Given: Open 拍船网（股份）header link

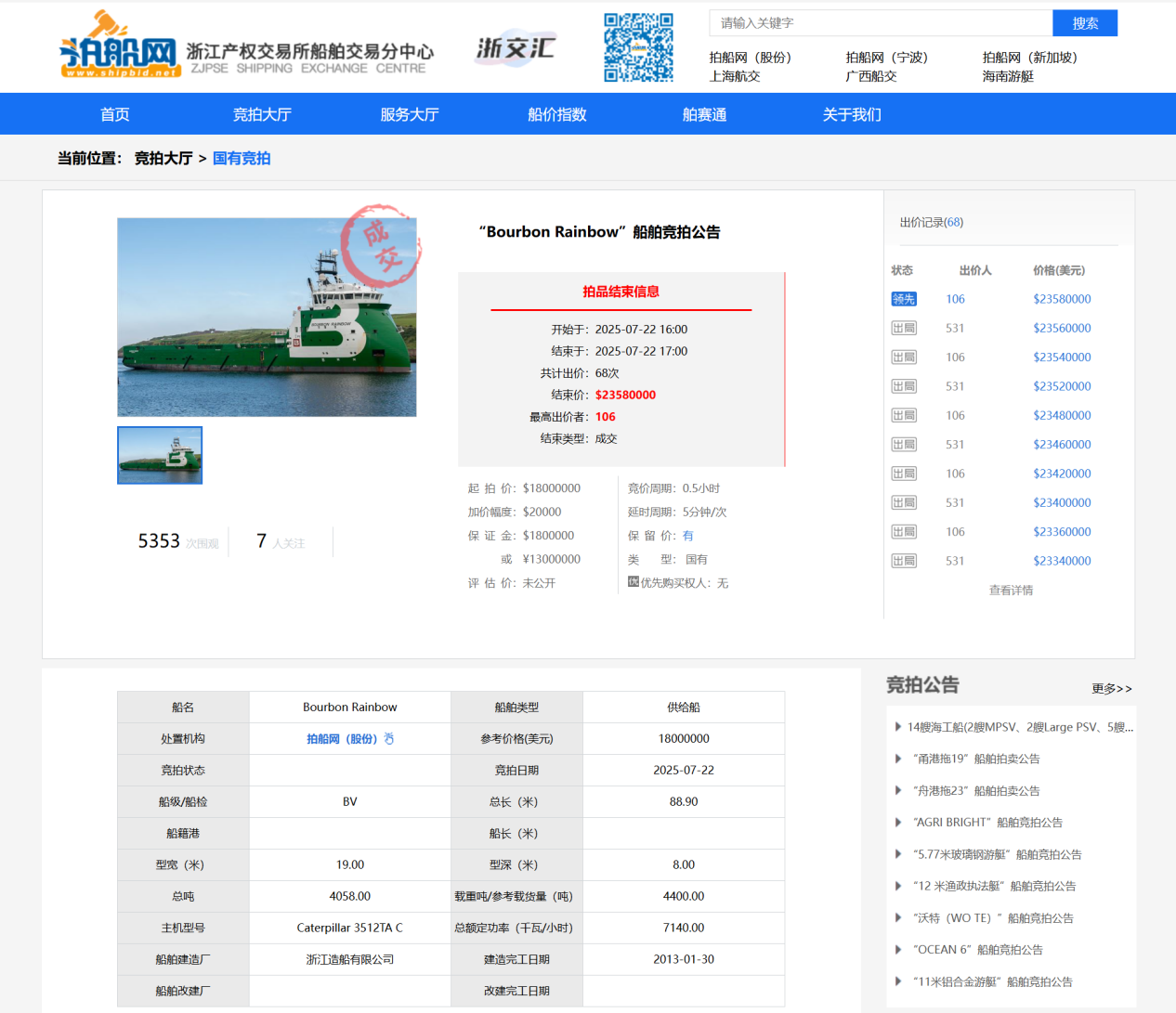Looking at the screenshot, I should [x=751, y=58].
